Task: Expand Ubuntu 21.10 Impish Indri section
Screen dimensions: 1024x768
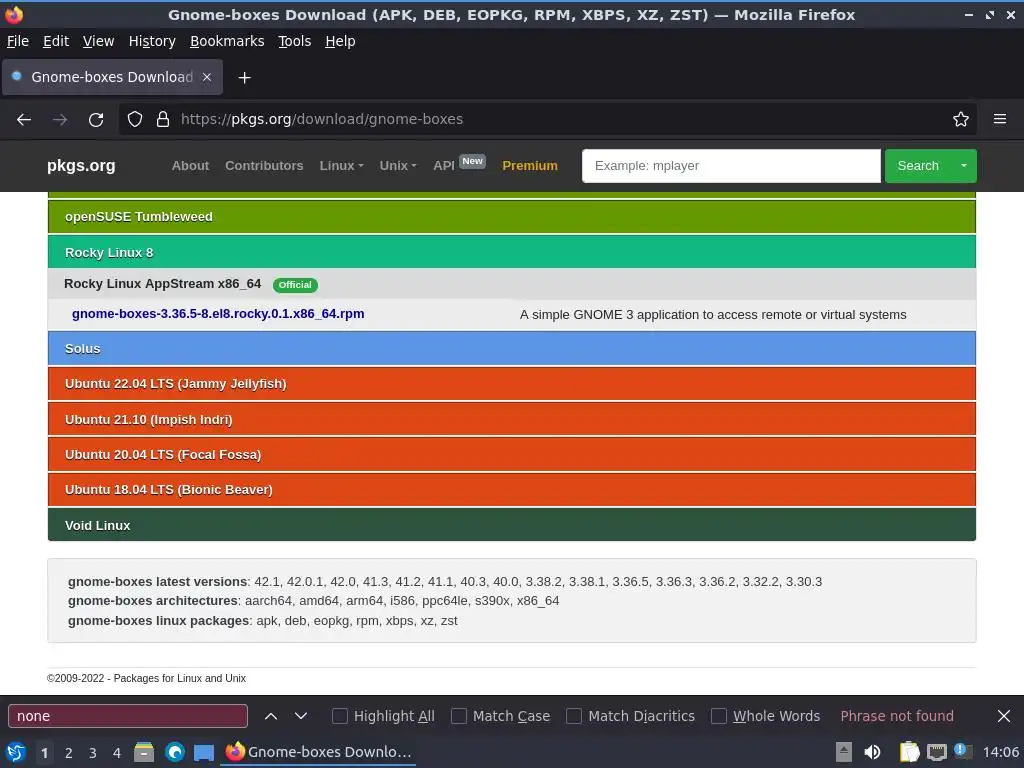Action: 512,419
